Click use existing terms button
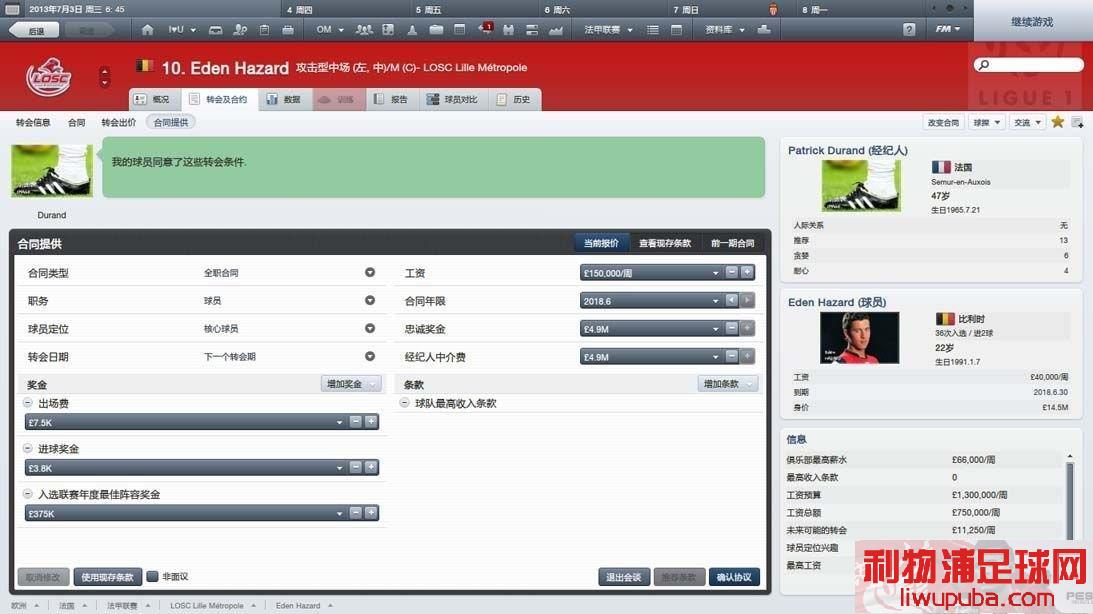Viewport: 1093px width, 614px height. 107,577
